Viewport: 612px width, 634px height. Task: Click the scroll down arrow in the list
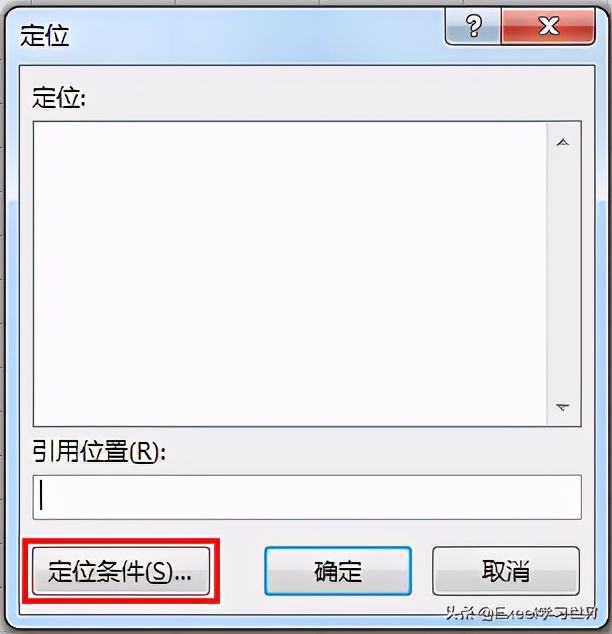tap(563, 406)
